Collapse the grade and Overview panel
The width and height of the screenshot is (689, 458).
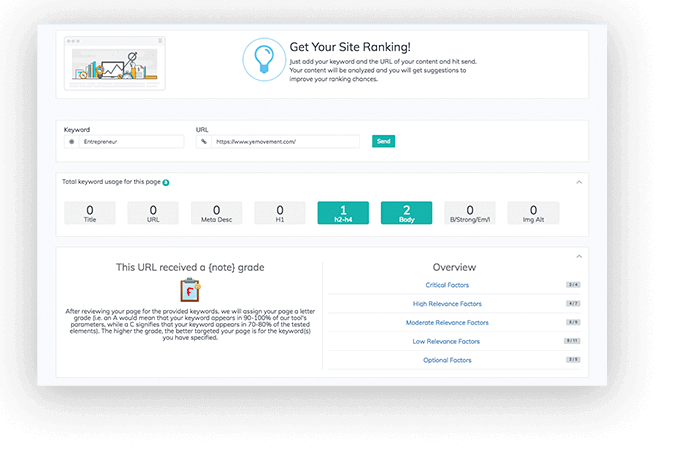579,256
